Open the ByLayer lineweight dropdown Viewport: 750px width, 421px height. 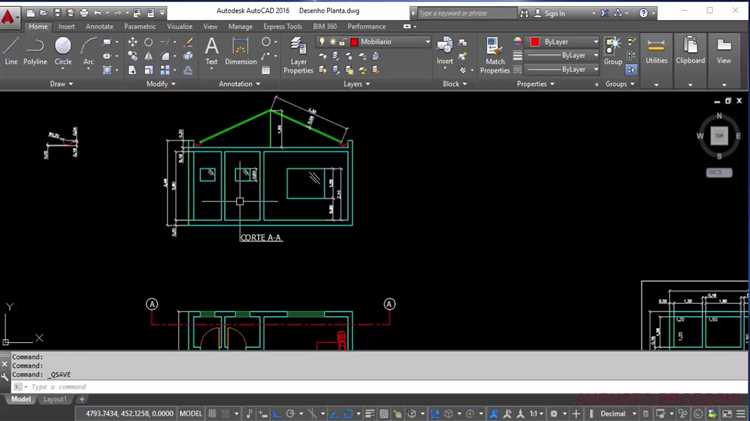(596, 55)
